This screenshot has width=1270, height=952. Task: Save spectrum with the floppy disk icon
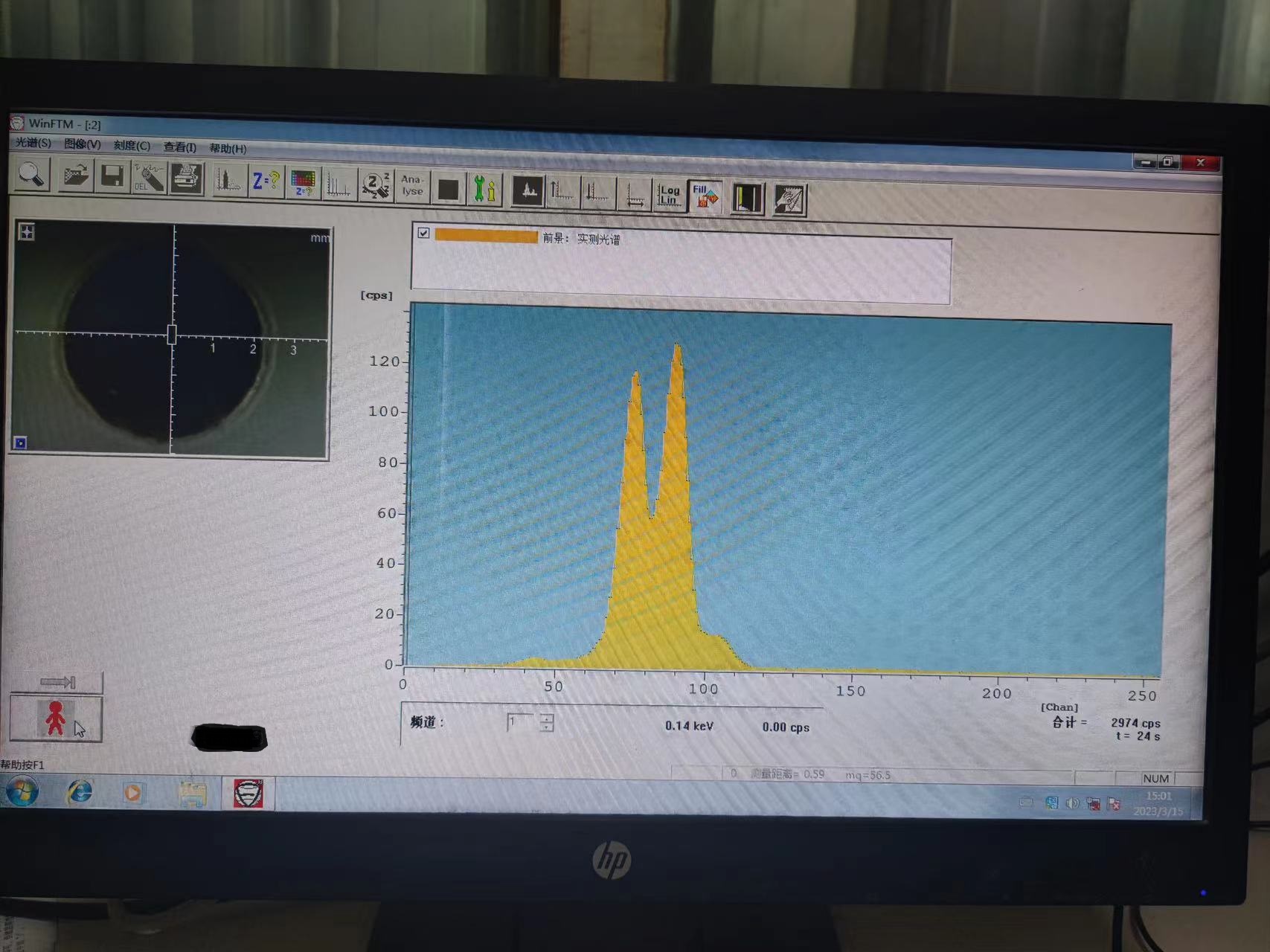pos(112,177)
